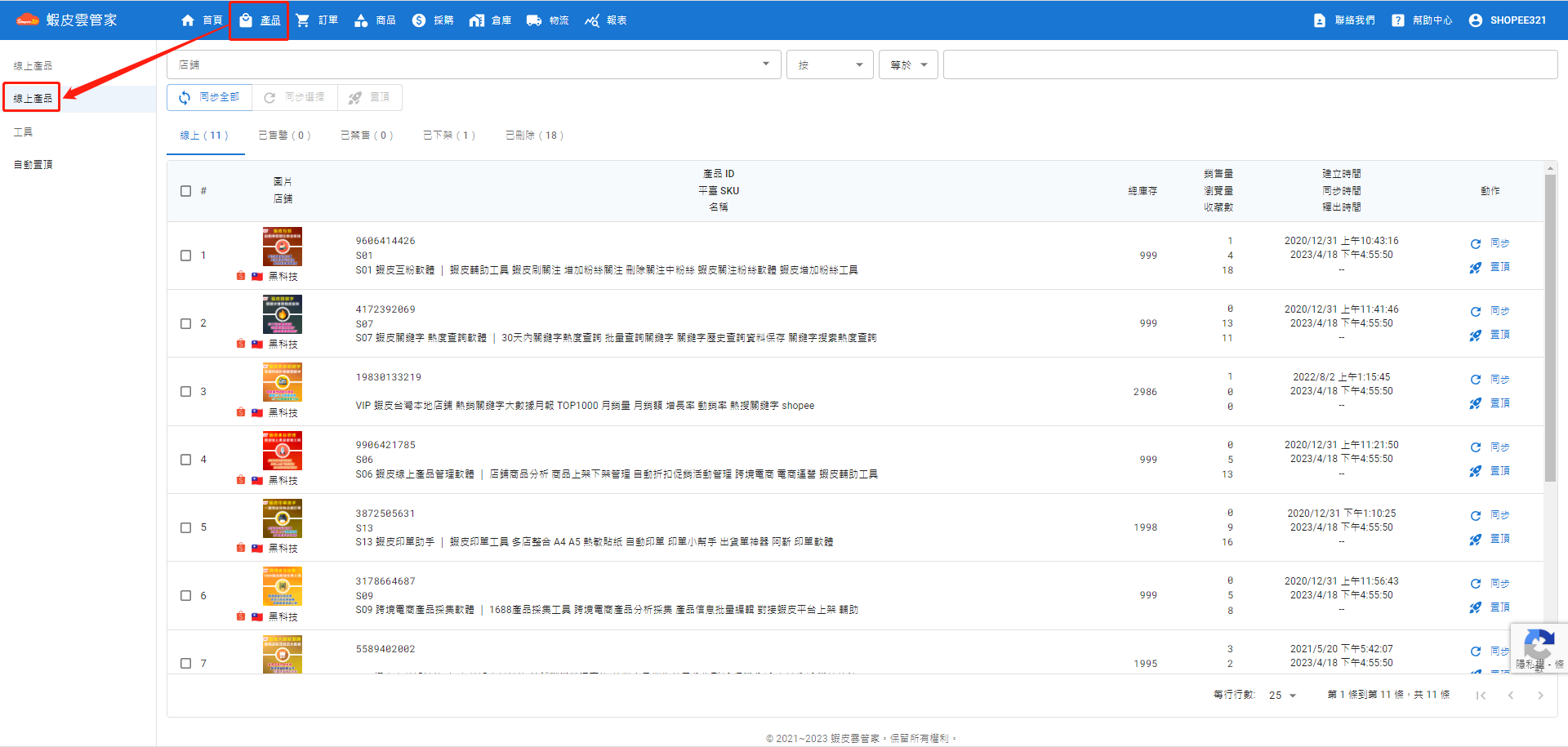Click the 置頂 toolbar button
This screenshot has width=1568, height=747.
point(369,97)
